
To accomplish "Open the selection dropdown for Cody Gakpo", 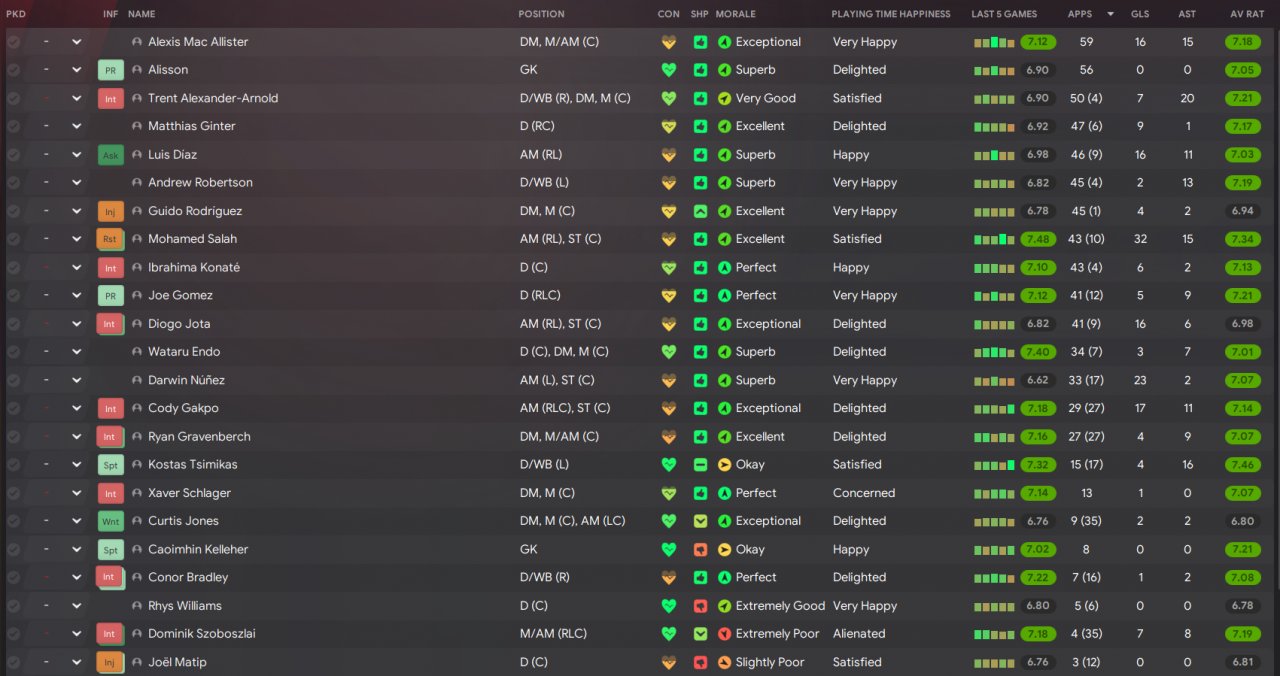I will point(76,408).
